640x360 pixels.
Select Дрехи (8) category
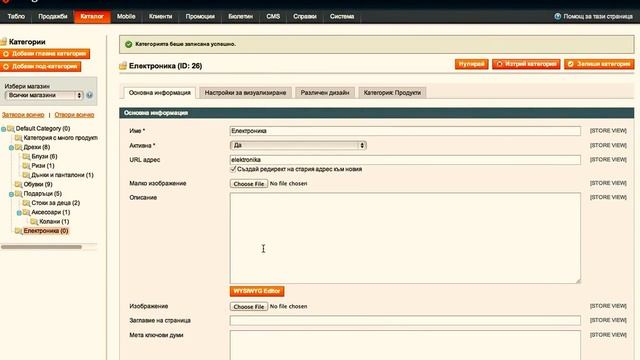coord(37,147)
